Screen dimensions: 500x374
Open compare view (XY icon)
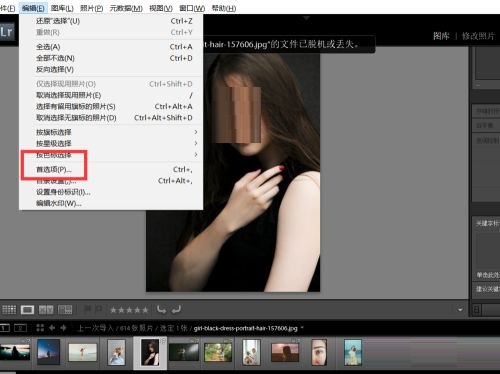[x=46, y=310]
